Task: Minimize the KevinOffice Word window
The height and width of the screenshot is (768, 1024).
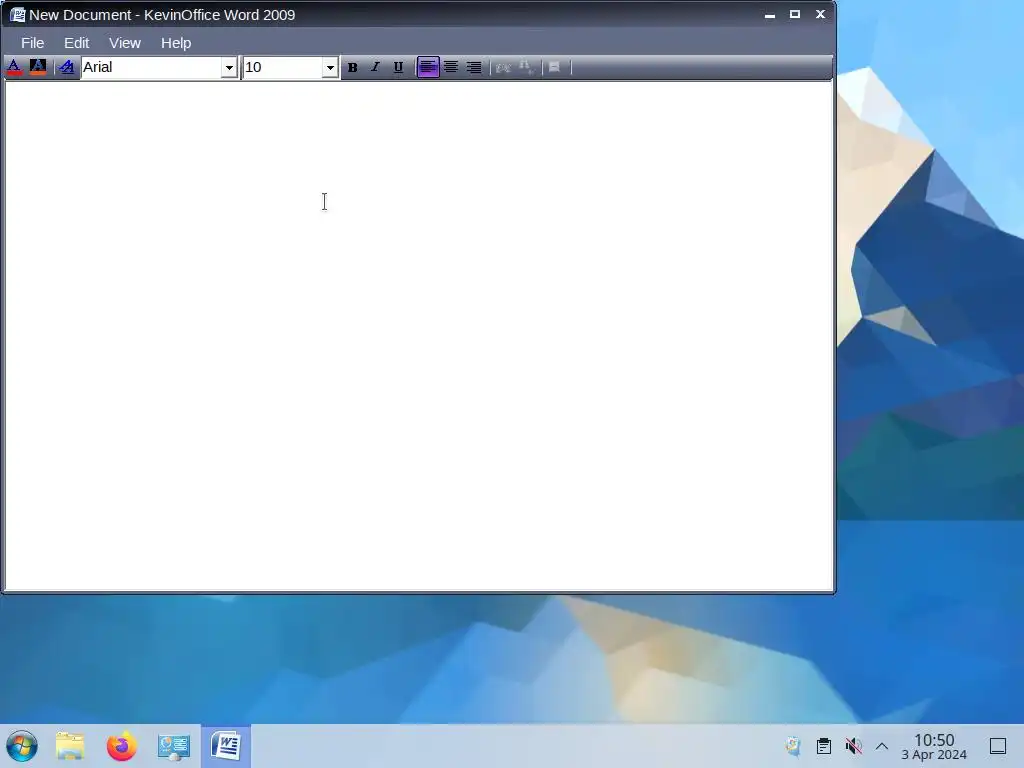Action: (770, 14)
